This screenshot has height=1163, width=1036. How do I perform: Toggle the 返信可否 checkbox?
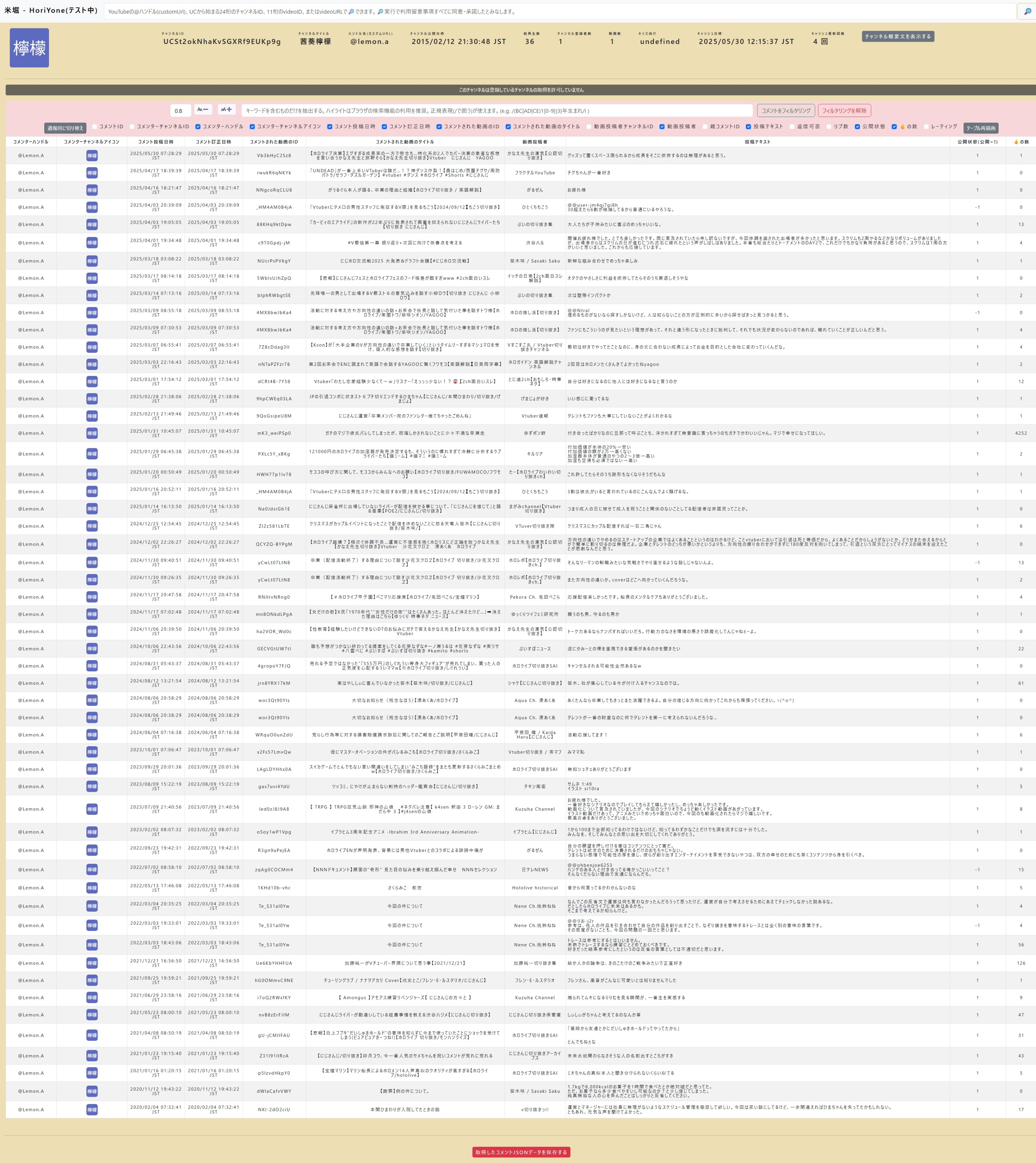click(792, 126)
